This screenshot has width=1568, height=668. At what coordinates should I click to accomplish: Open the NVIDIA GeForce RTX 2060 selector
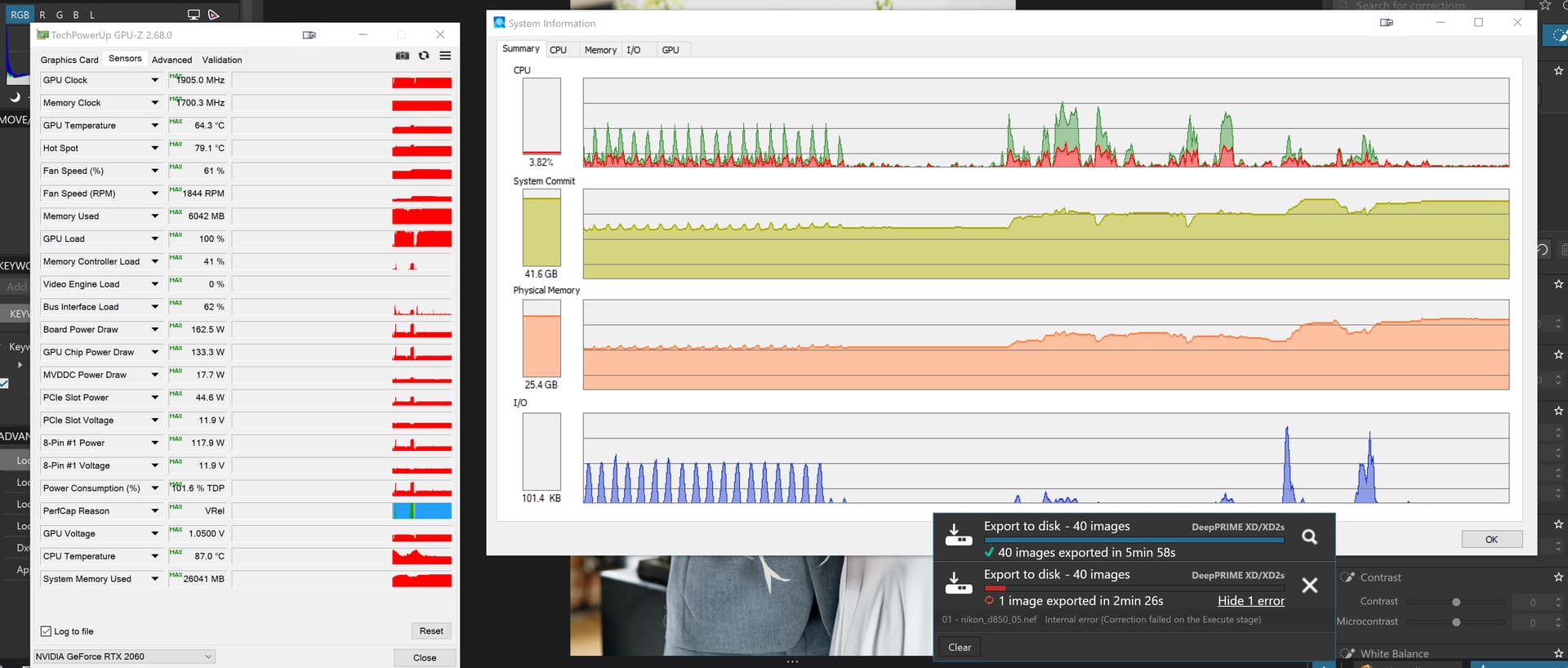(x=124, y=657)
